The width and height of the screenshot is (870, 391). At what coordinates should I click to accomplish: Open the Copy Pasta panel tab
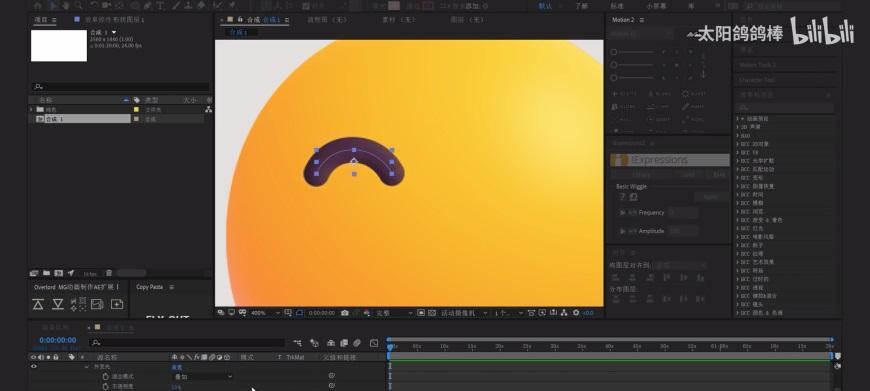pos(149,287)
